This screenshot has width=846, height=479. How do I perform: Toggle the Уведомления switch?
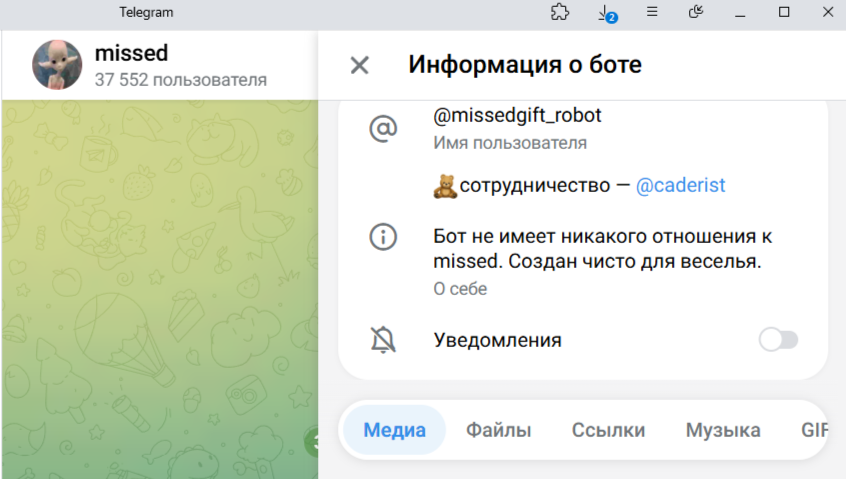(778, 340)
